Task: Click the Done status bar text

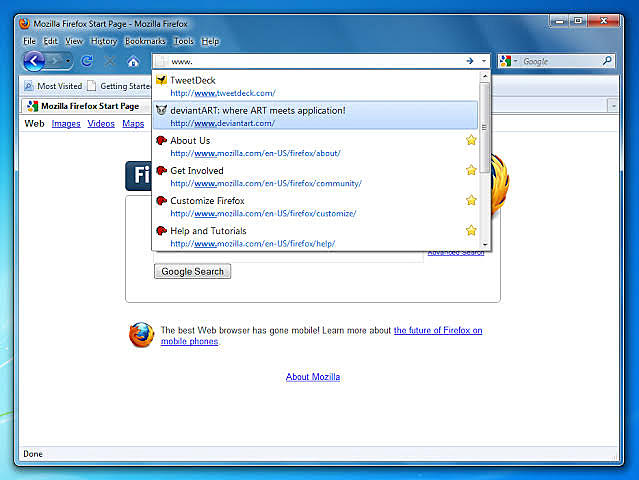Action: pos(33,454)
